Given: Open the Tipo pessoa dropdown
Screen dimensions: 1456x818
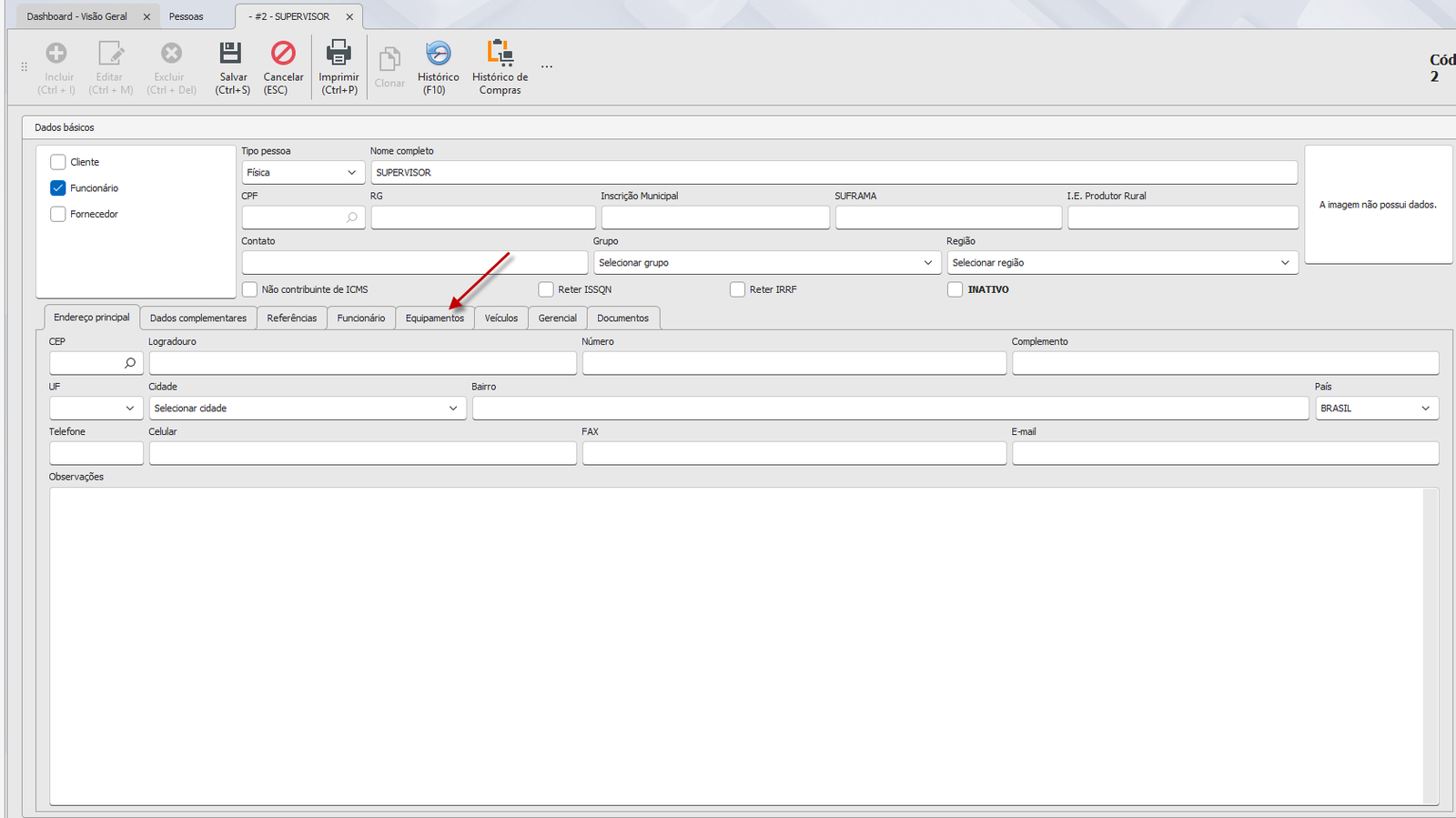Looking at the screenshot, I should pos(303,173).
